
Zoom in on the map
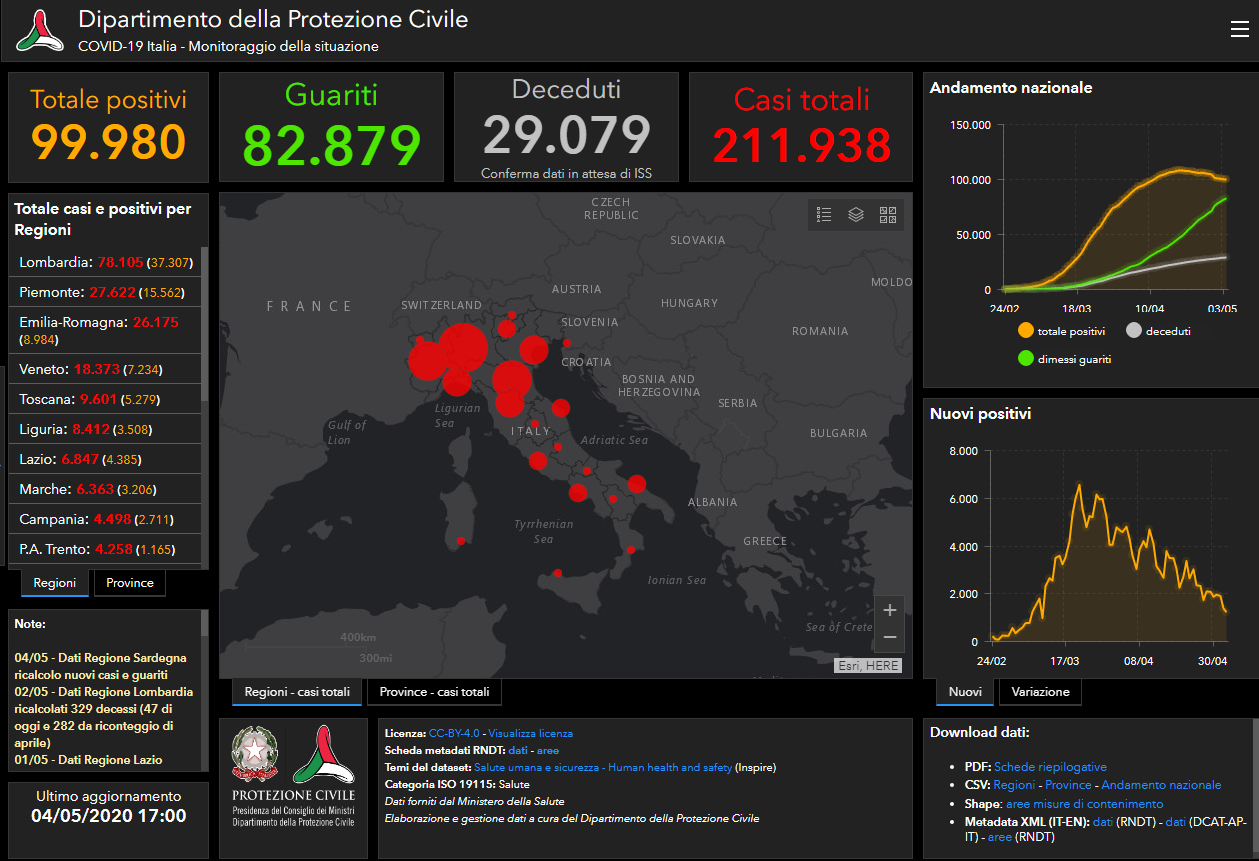889,610
